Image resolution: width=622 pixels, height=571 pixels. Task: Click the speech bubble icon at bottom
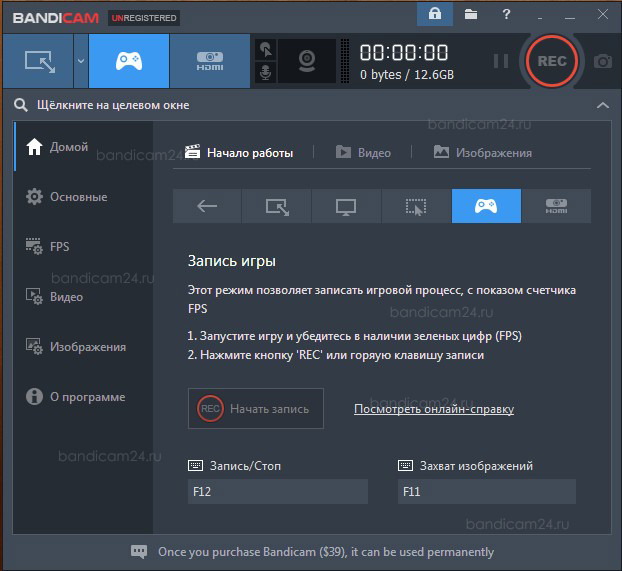pyautogui.click(x=139, y=552)
